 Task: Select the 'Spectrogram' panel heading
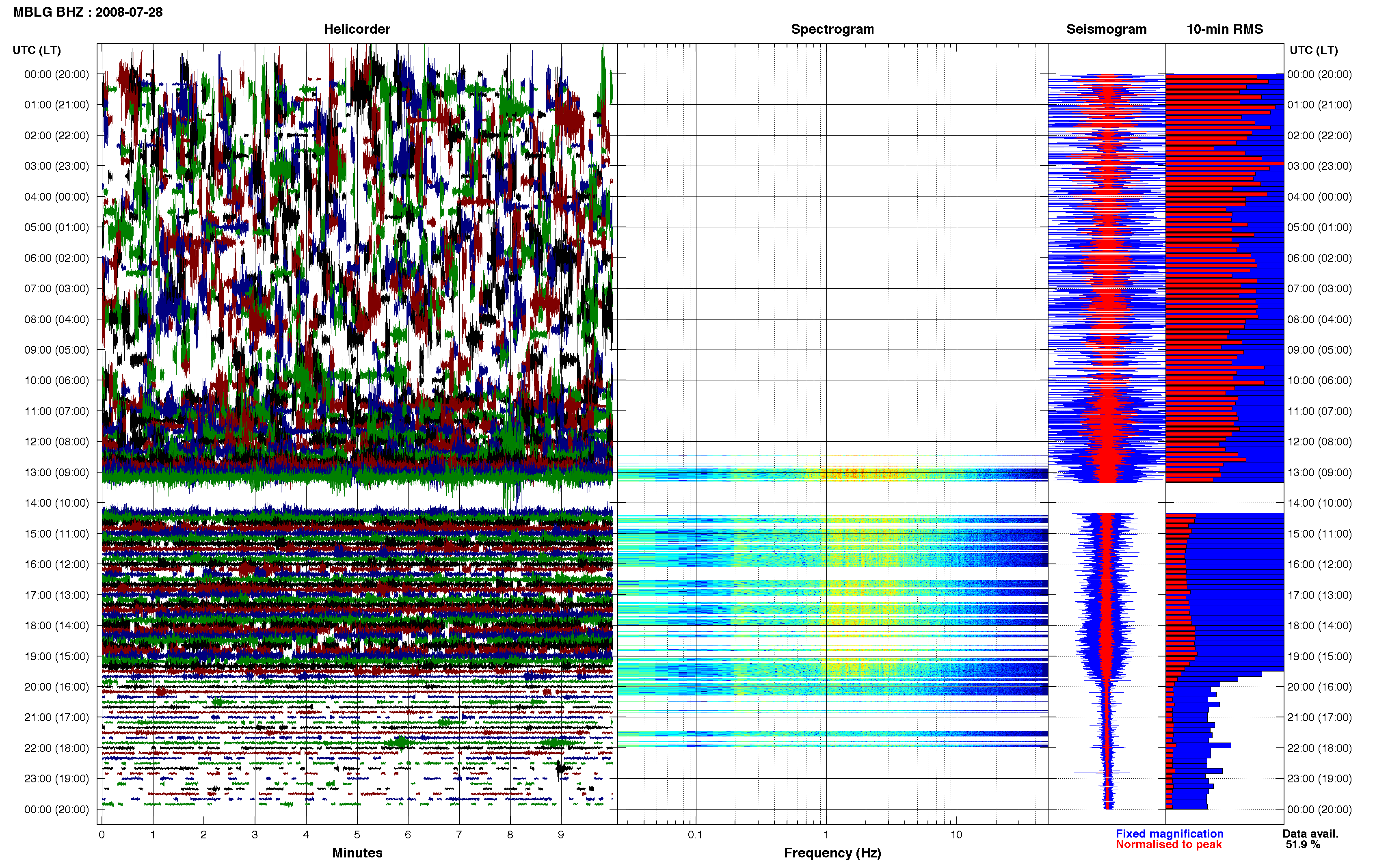click(832, 29)
